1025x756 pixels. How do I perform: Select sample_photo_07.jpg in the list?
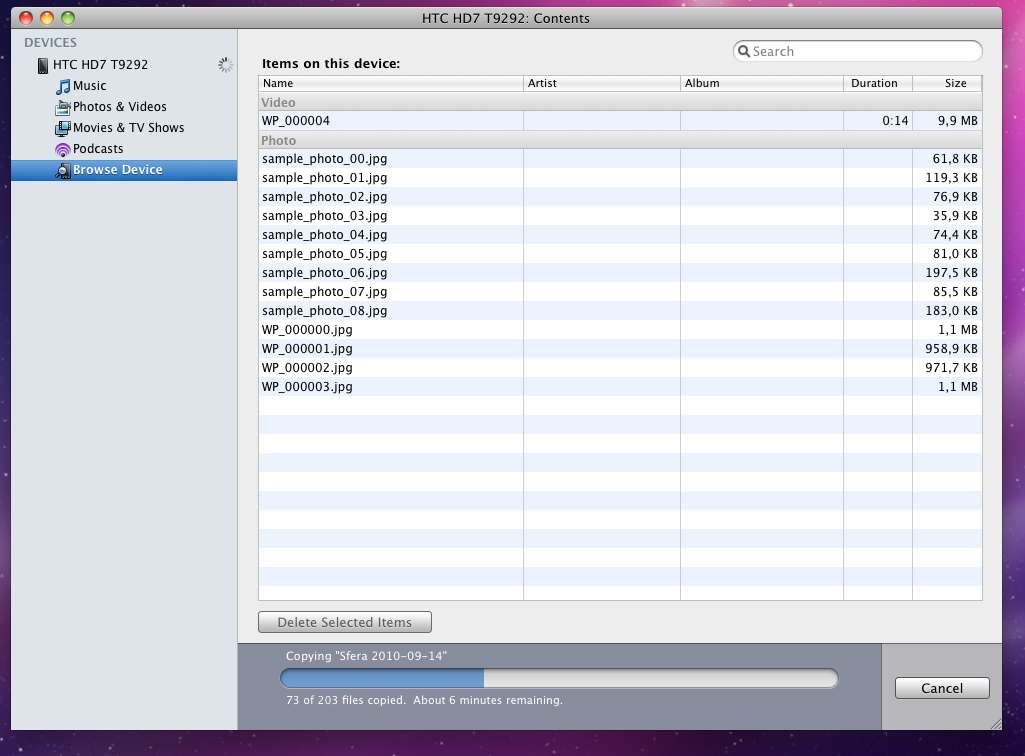point(620,291)
